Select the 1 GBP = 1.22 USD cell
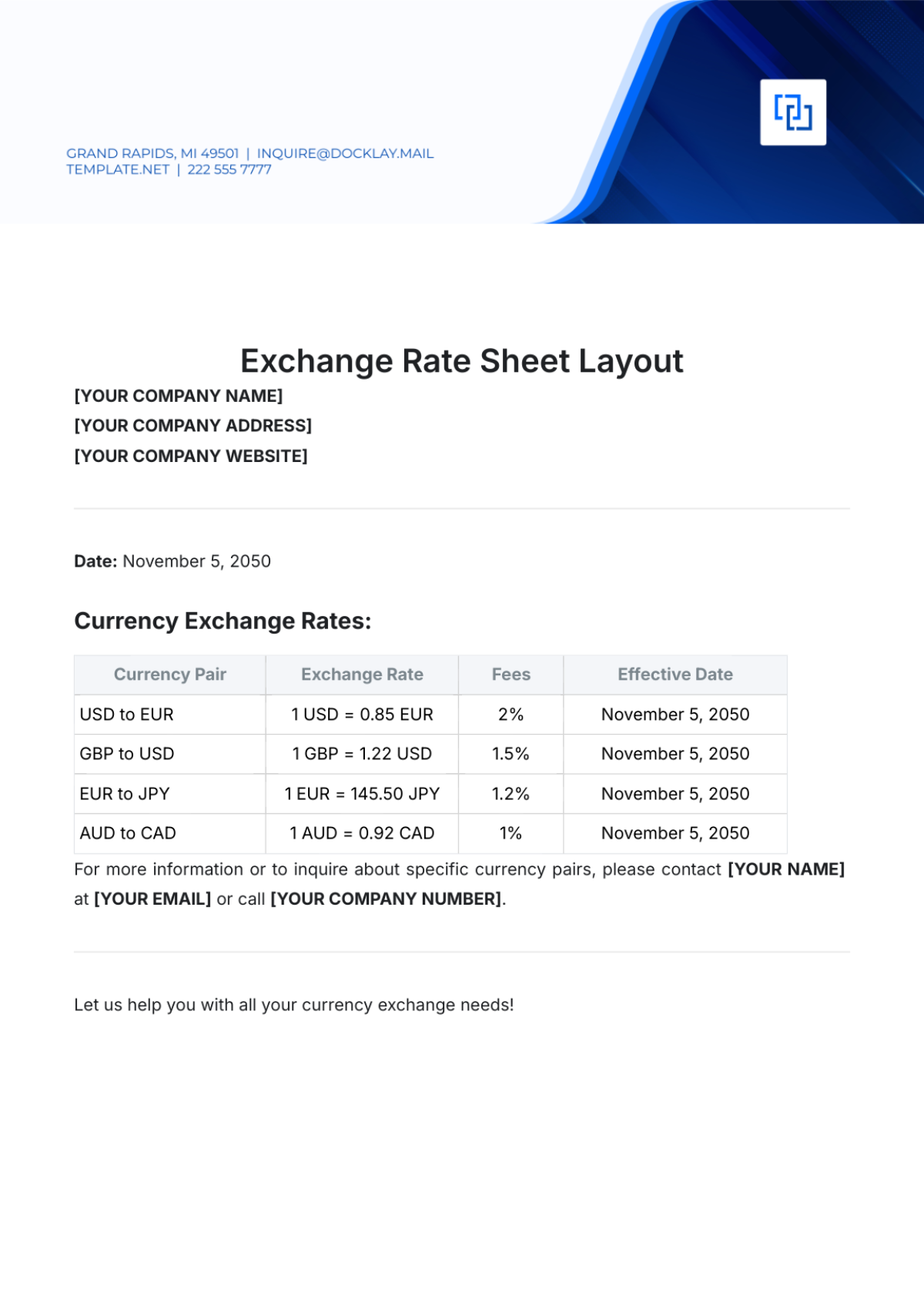The height and width of the screenshot is (1309, 924). [362, 754]
